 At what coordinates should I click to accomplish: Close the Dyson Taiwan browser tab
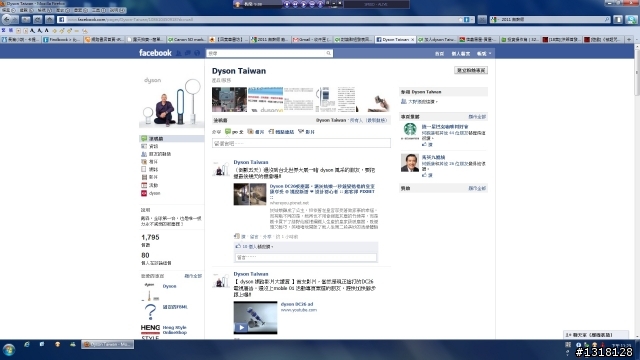(412, 40)
